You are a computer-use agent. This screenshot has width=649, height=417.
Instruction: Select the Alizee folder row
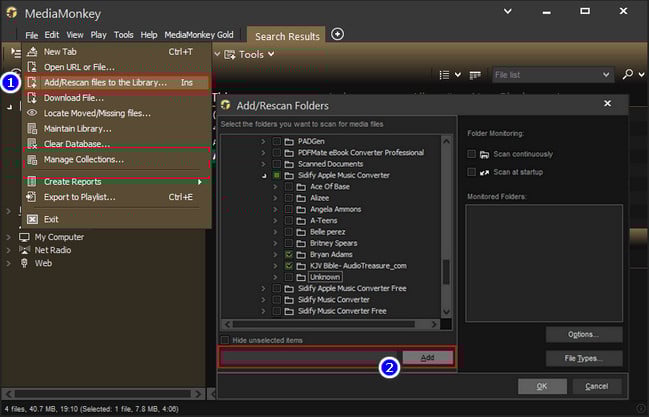coord(320,198)
